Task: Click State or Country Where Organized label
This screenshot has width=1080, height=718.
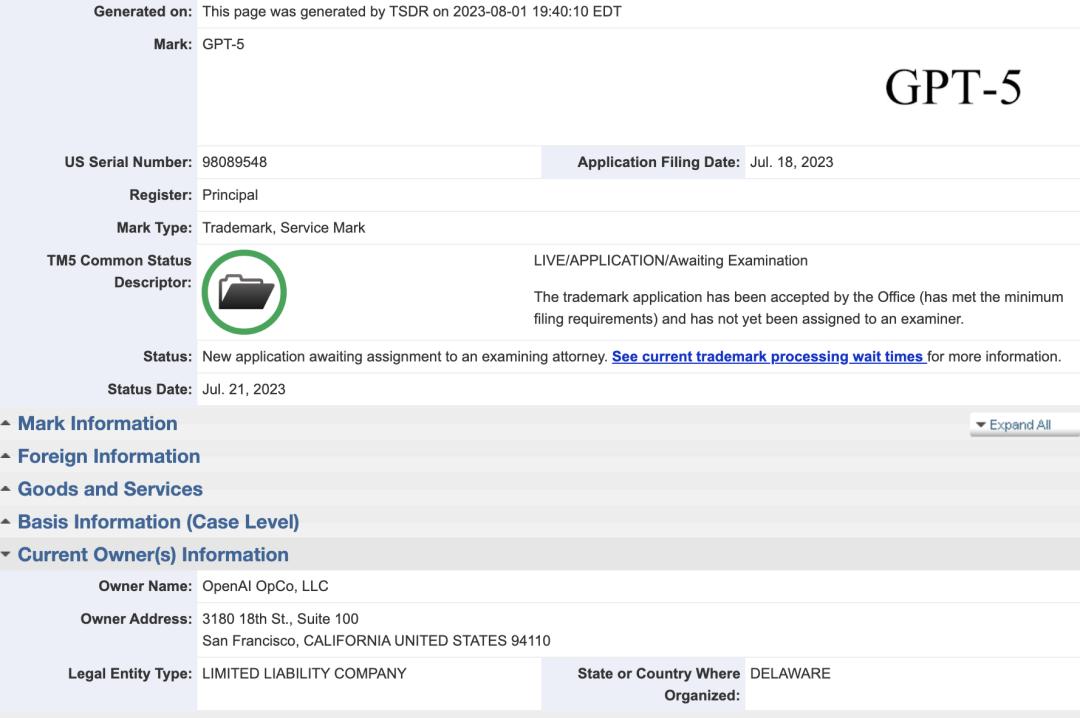Action: [x=658, y=684]
